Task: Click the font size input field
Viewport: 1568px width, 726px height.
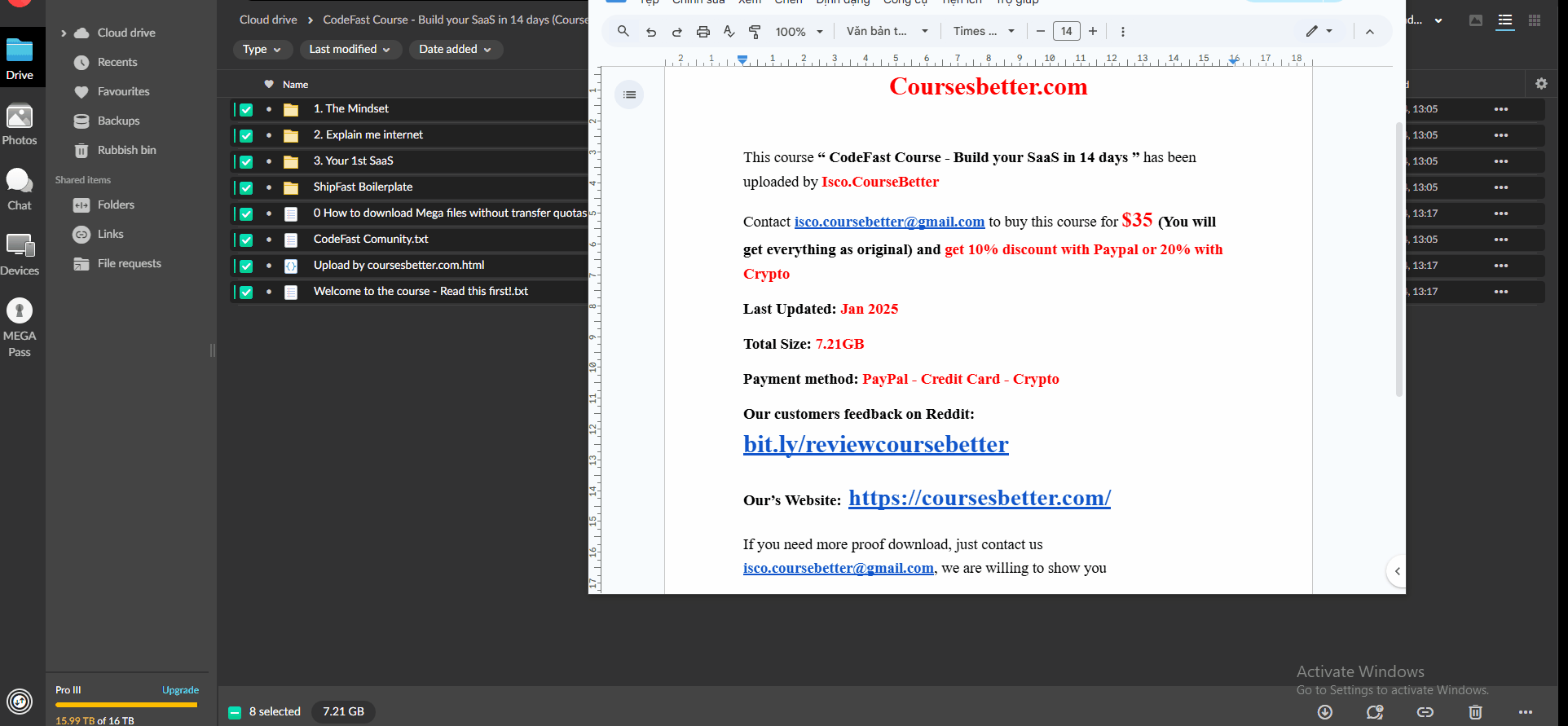Action: click(x=1066, y=32)
